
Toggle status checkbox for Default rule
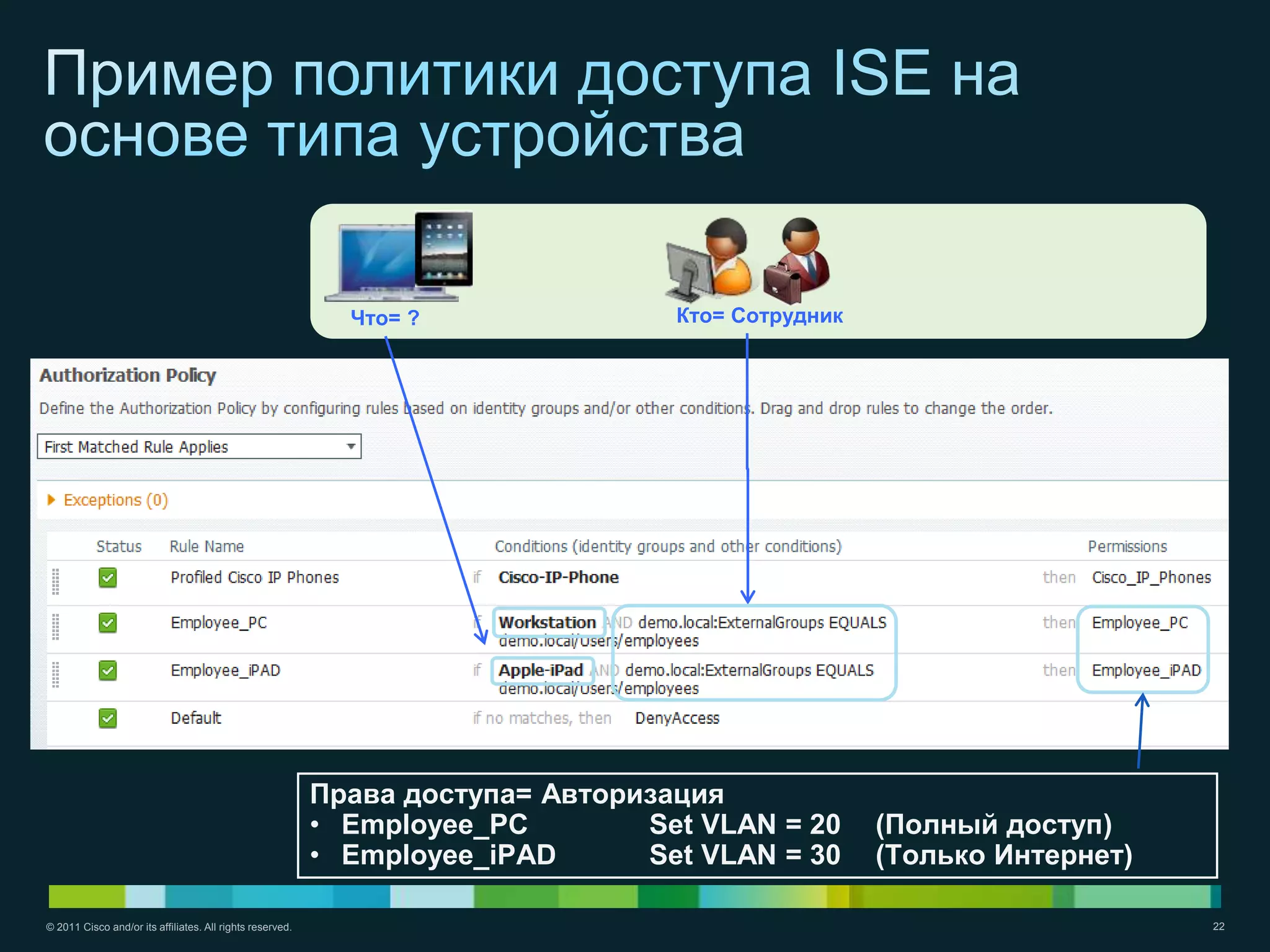[x=108, y=718]
